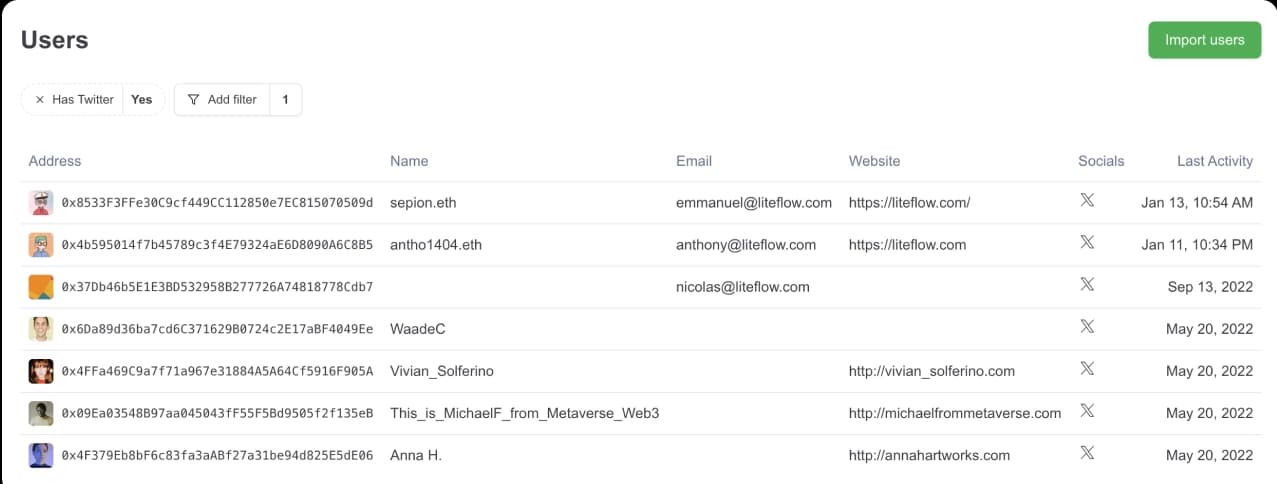The height and width of the screenshot is (484, 1277).
Task: Select the This_is_MichaelF_from_Metaverse_Web3 user name
Action: click(x=524, y=413)
